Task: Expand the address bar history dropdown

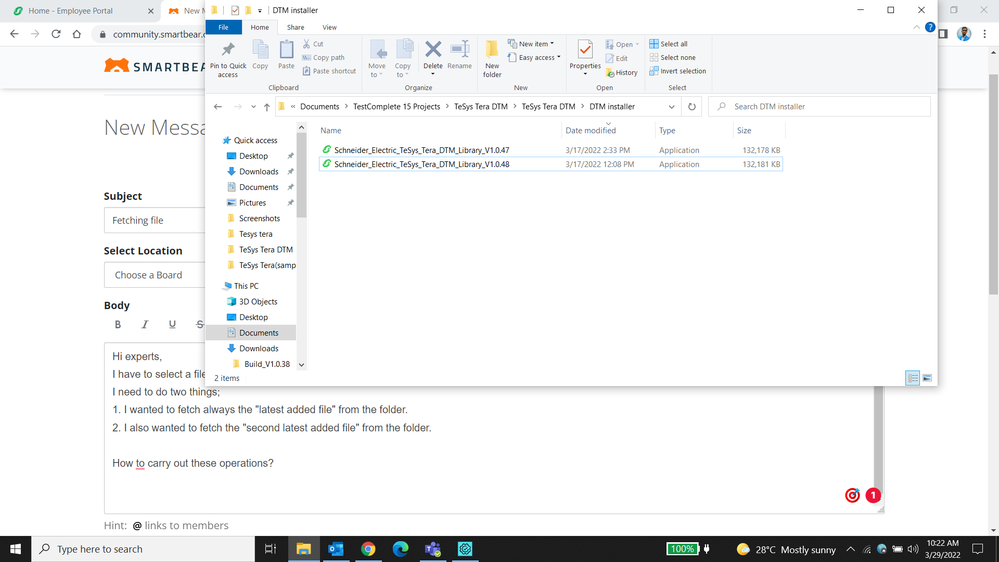Action: pyautogui.click(x=672, y=107)
